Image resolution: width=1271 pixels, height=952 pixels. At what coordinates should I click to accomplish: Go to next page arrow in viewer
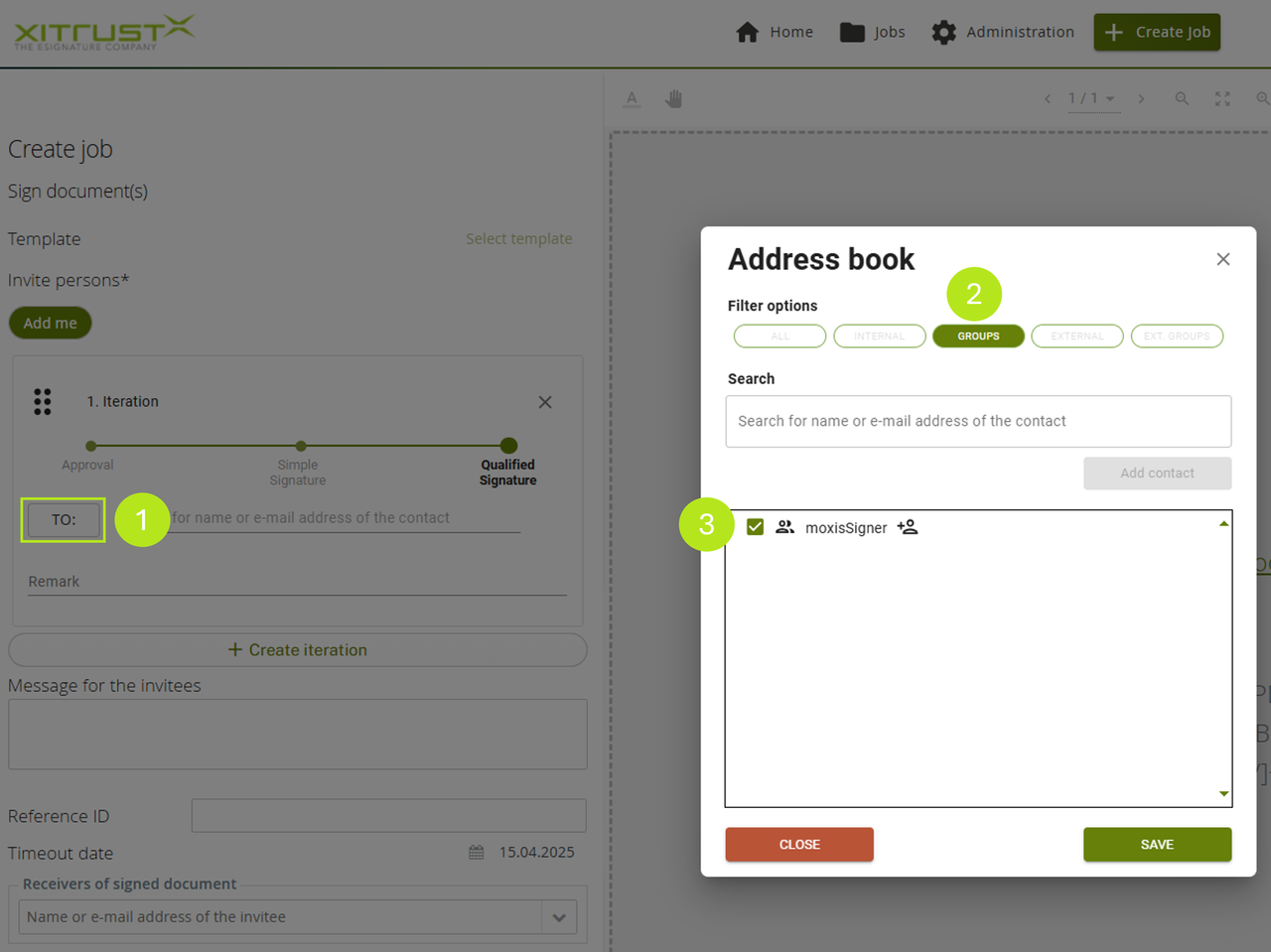click(x=1141, y=99)
